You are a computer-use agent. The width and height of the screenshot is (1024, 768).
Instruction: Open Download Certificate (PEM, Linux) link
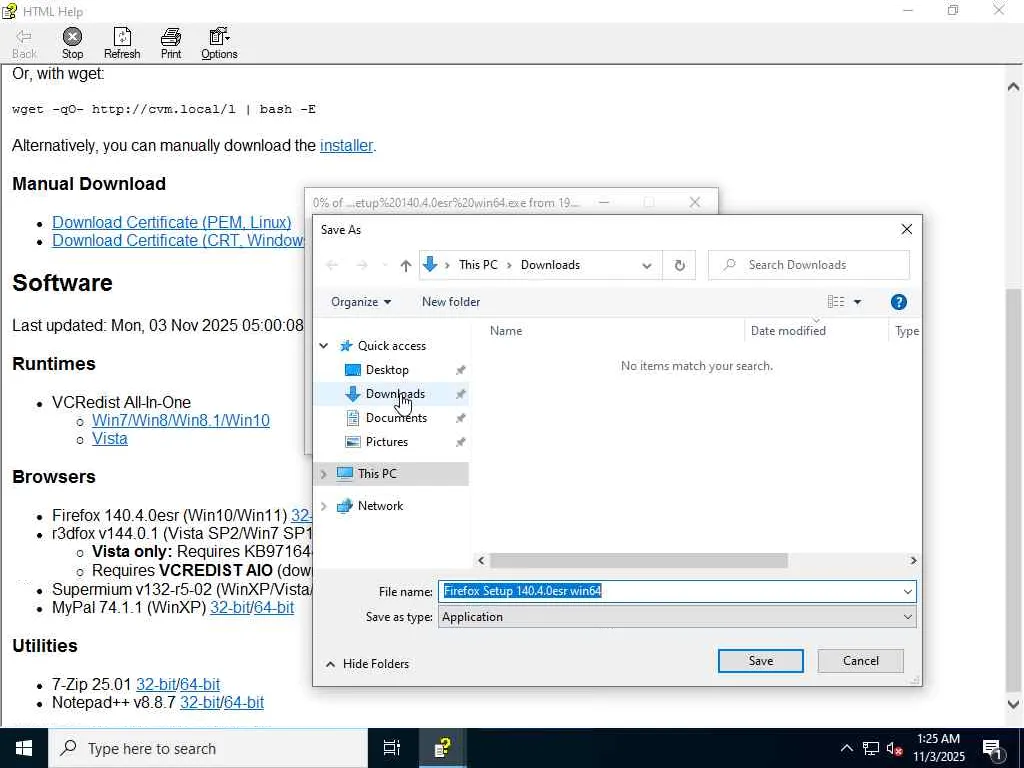click(172, 222)
